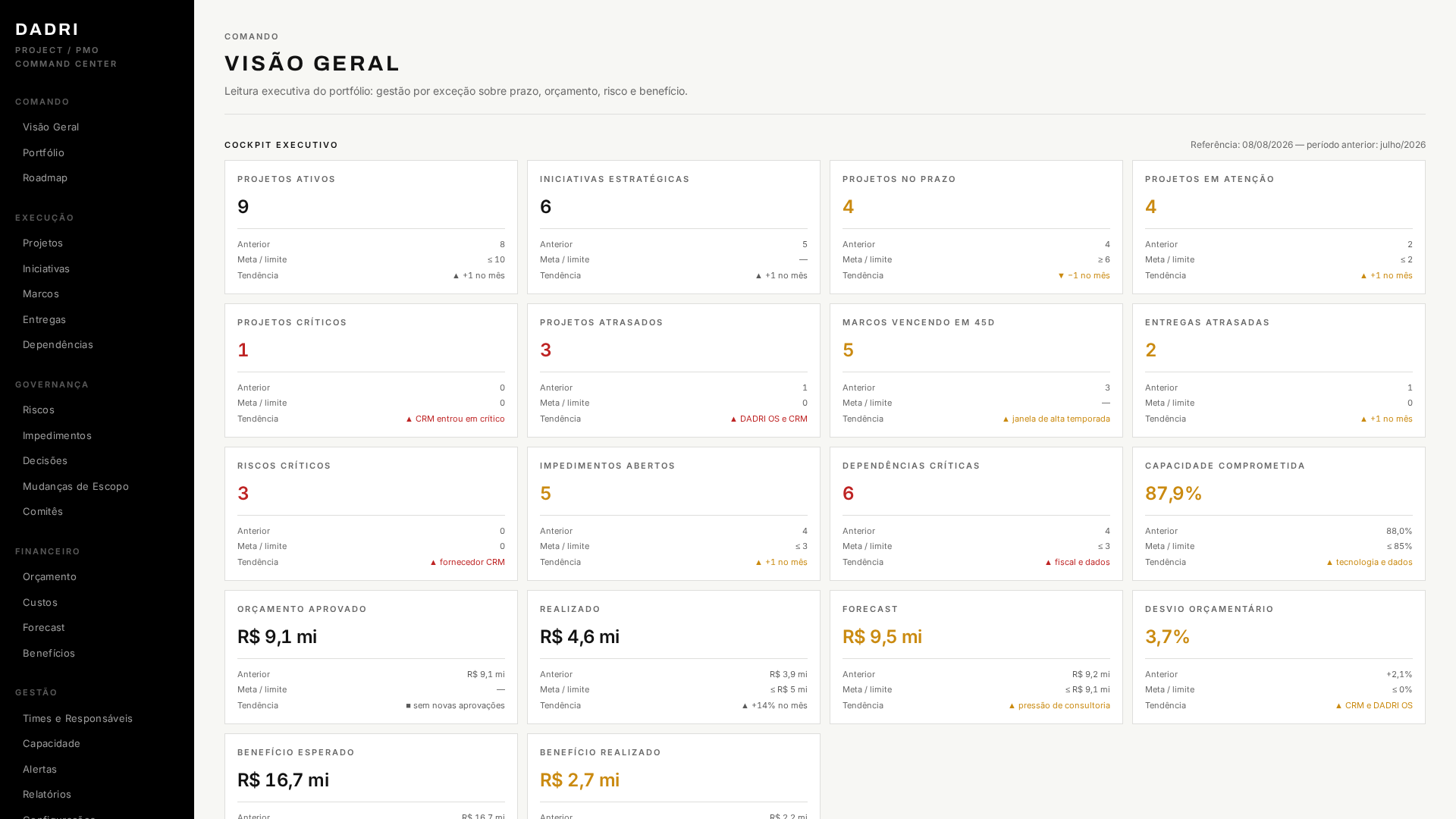Viewport: 1456px width, 819px height.
Task: Select Capacidade in Gestão section
Action: [97, 743]
